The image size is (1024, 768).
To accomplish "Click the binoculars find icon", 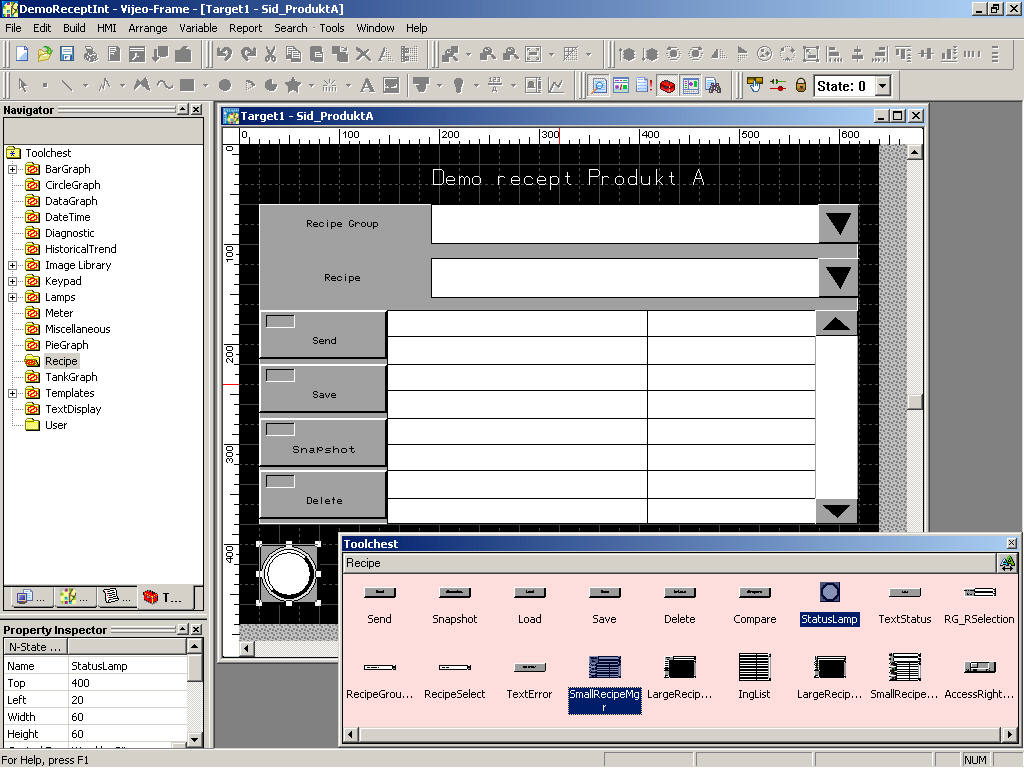I will coord(714,86).
